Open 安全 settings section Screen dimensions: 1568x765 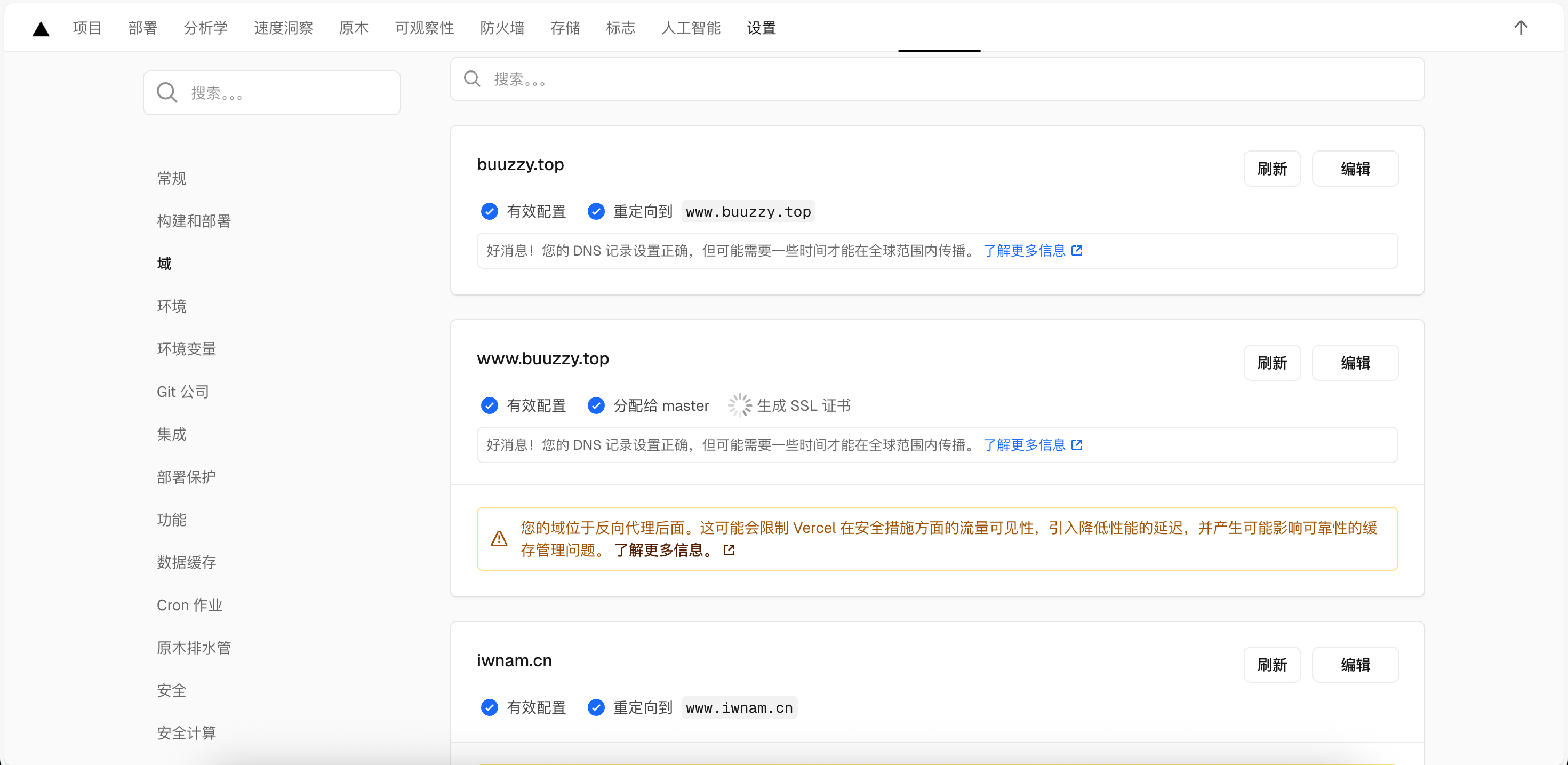[172, 691]
